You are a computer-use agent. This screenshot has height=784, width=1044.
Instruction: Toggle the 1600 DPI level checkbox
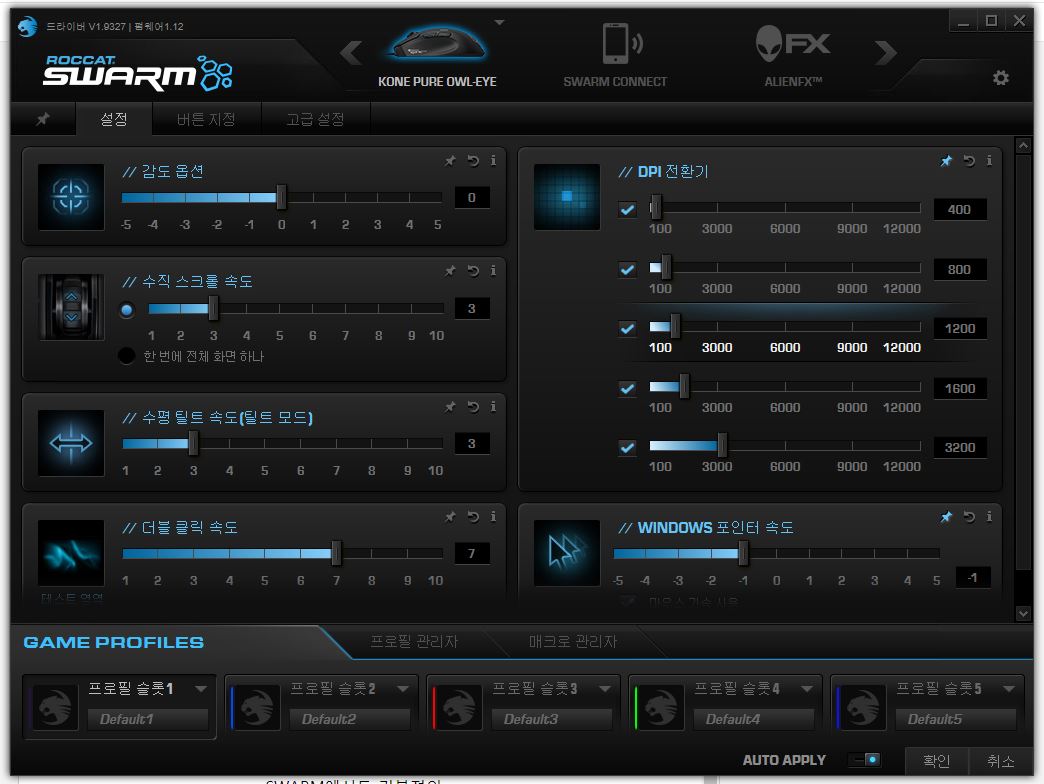click(x=627, y=388)
